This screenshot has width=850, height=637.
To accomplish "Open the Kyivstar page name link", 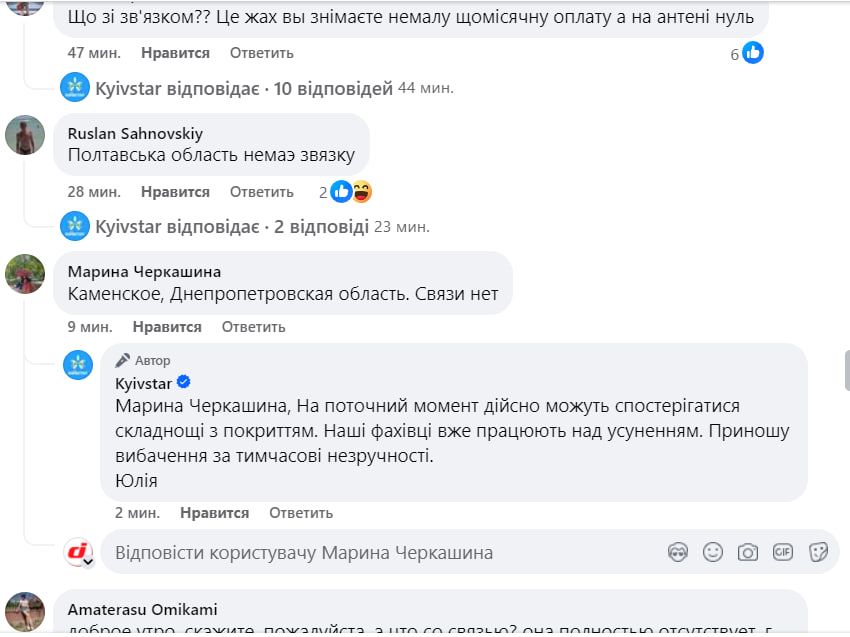I will tap(144, 383).
